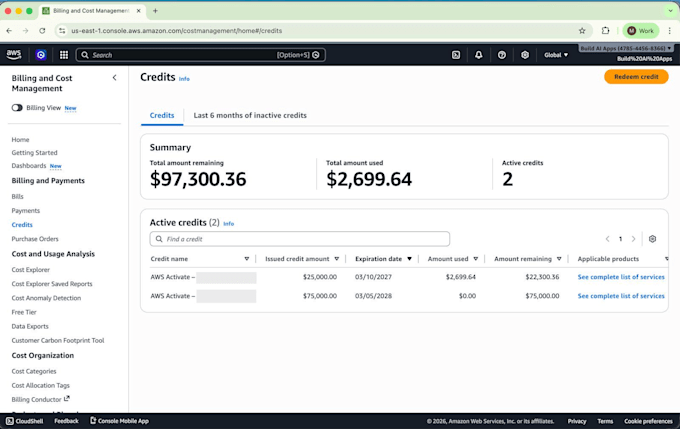Open Home in the sidebar
This screenshot has height=429, width=680.
coord(20,140)
